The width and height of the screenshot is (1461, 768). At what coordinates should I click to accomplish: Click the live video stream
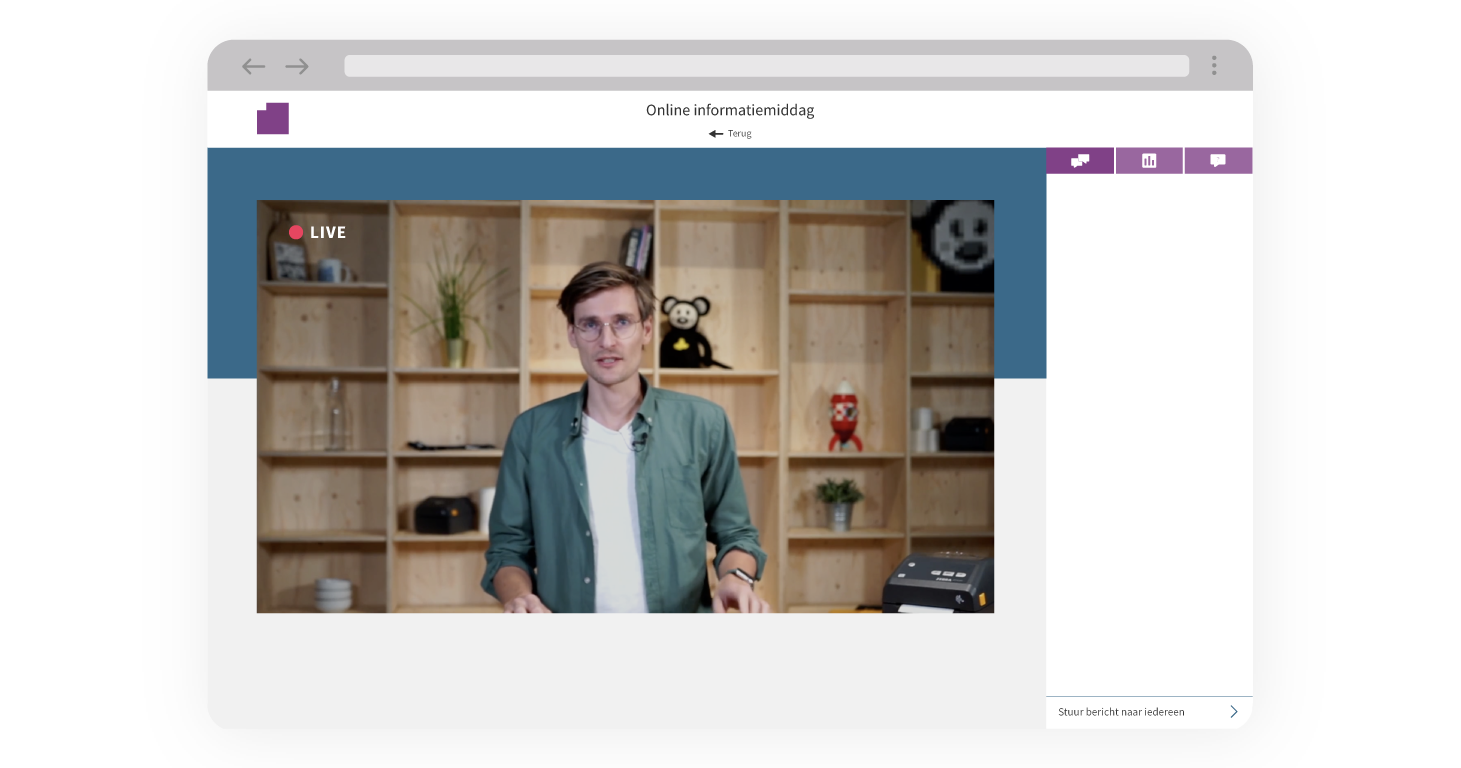coord(625,406)
